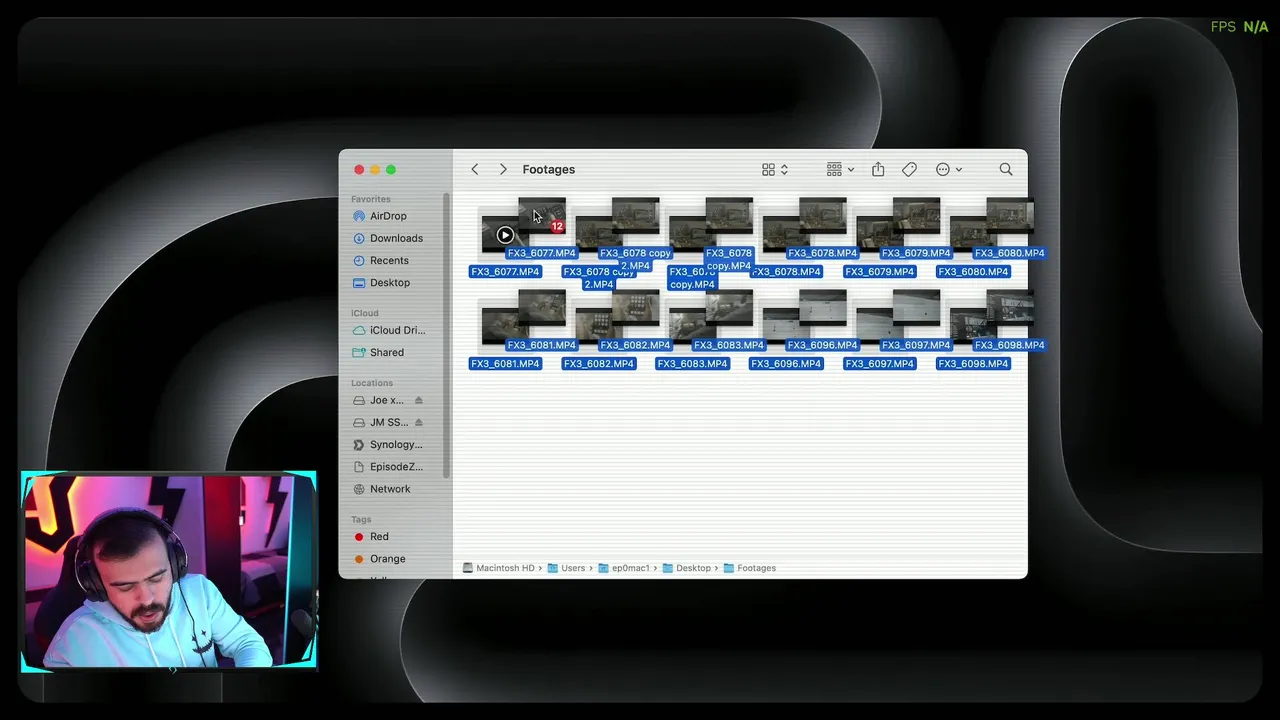Click the Favorites section header
Viewport: 1280px width, 720px height.
click(x=371, y=199)
